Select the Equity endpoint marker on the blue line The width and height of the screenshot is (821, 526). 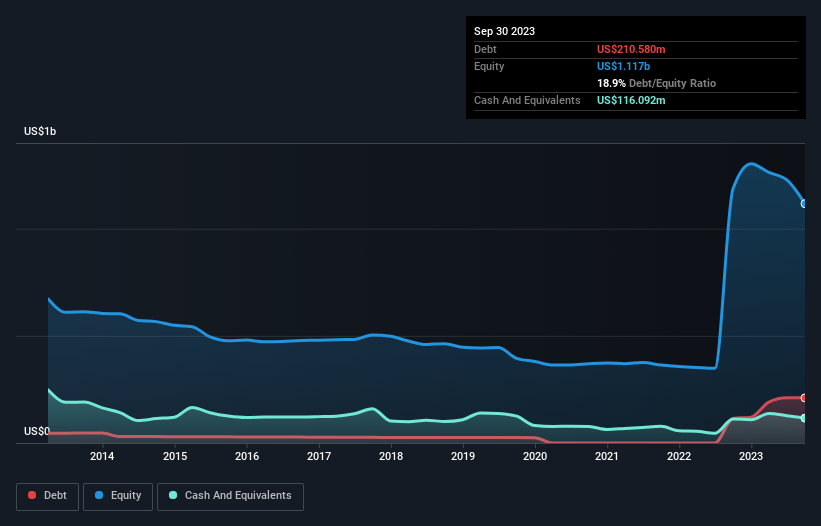coord(804,204)
